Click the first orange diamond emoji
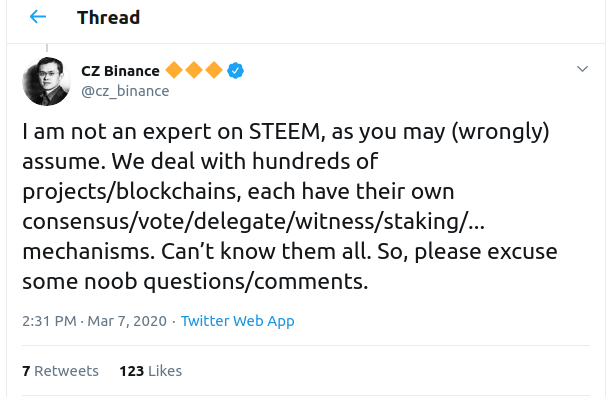The height and width of the screenshot is (397, 612). pos(174,71)
